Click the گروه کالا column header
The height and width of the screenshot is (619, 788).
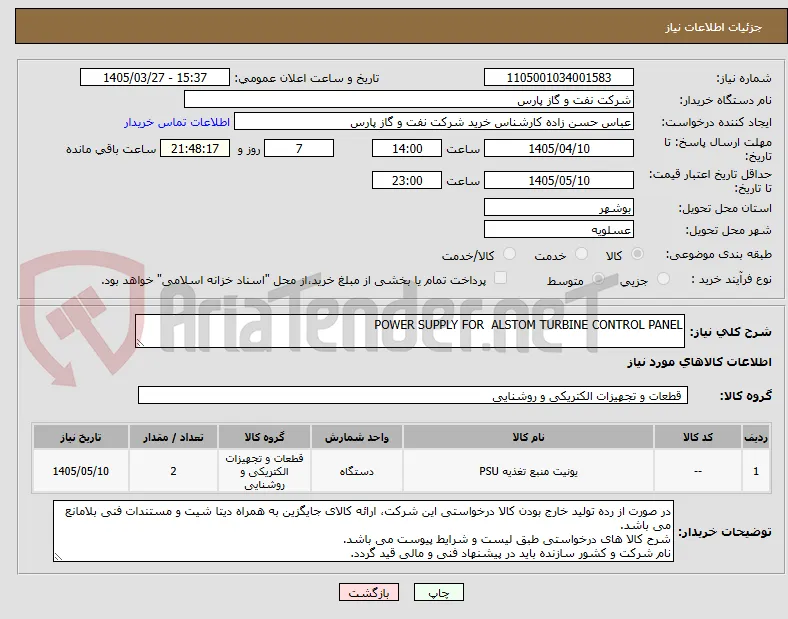[x=264, y=437]
